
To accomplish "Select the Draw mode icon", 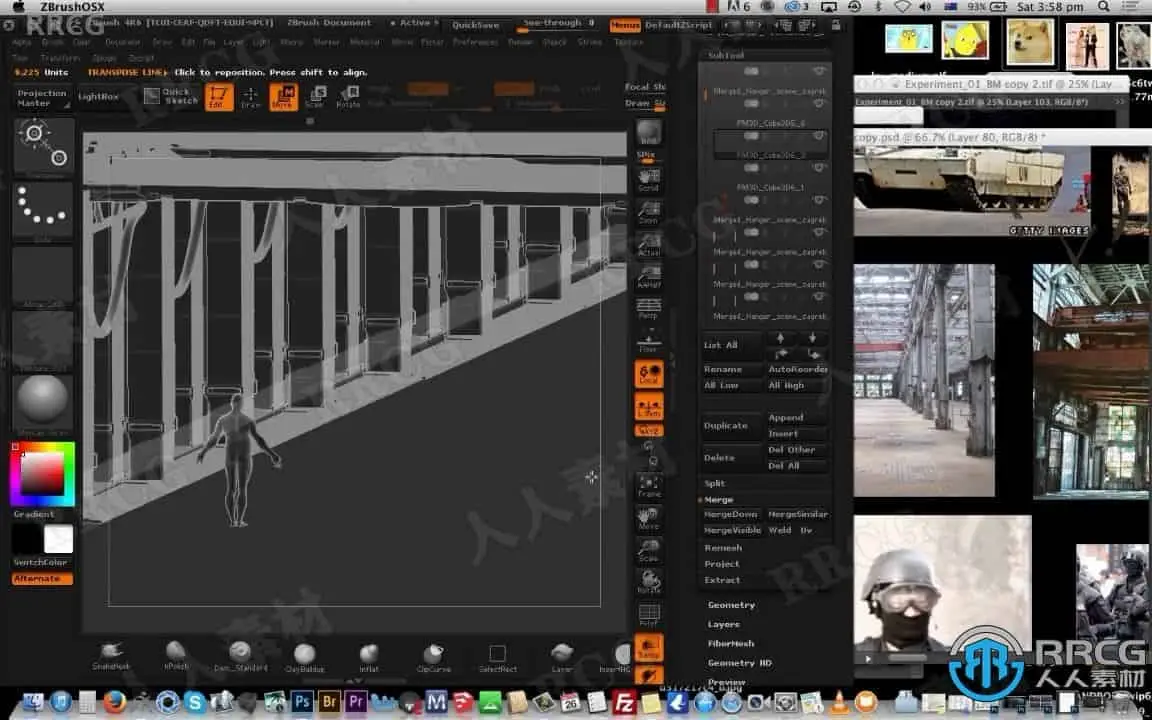I will click(x=251, y=97).
